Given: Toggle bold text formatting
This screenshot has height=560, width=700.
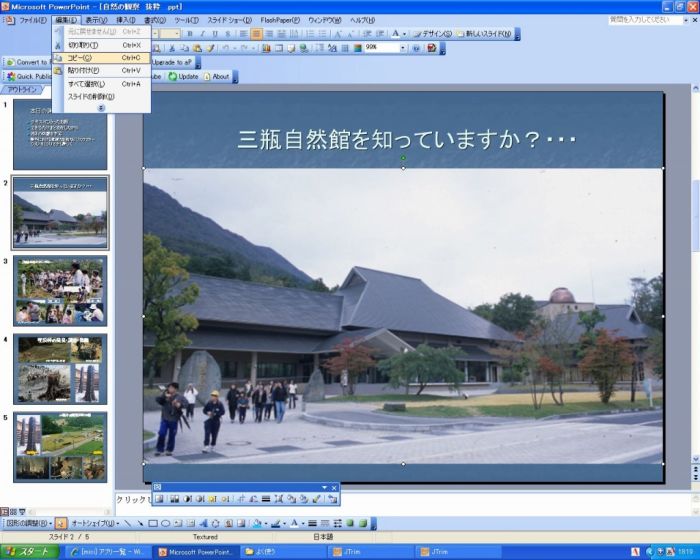Looking at the screenshot, I should 188,34.
